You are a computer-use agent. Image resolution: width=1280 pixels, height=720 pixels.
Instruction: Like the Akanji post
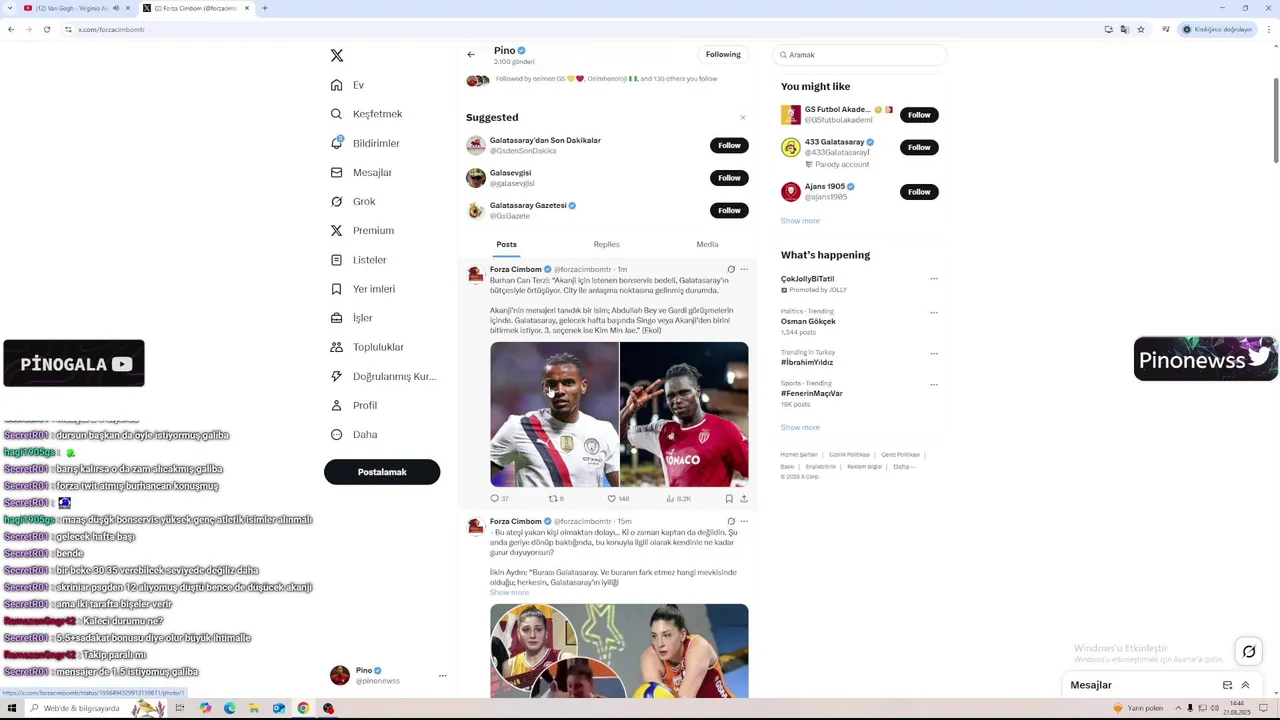618,498
